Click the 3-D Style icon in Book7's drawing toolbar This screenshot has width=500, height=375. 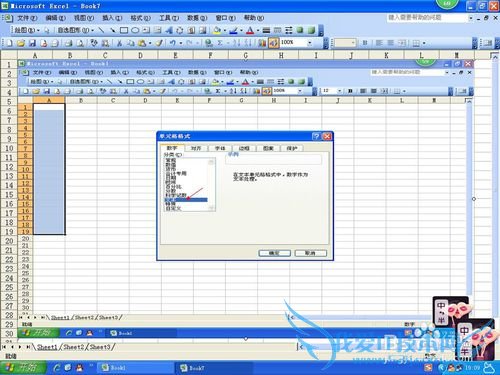click(311, 30)
